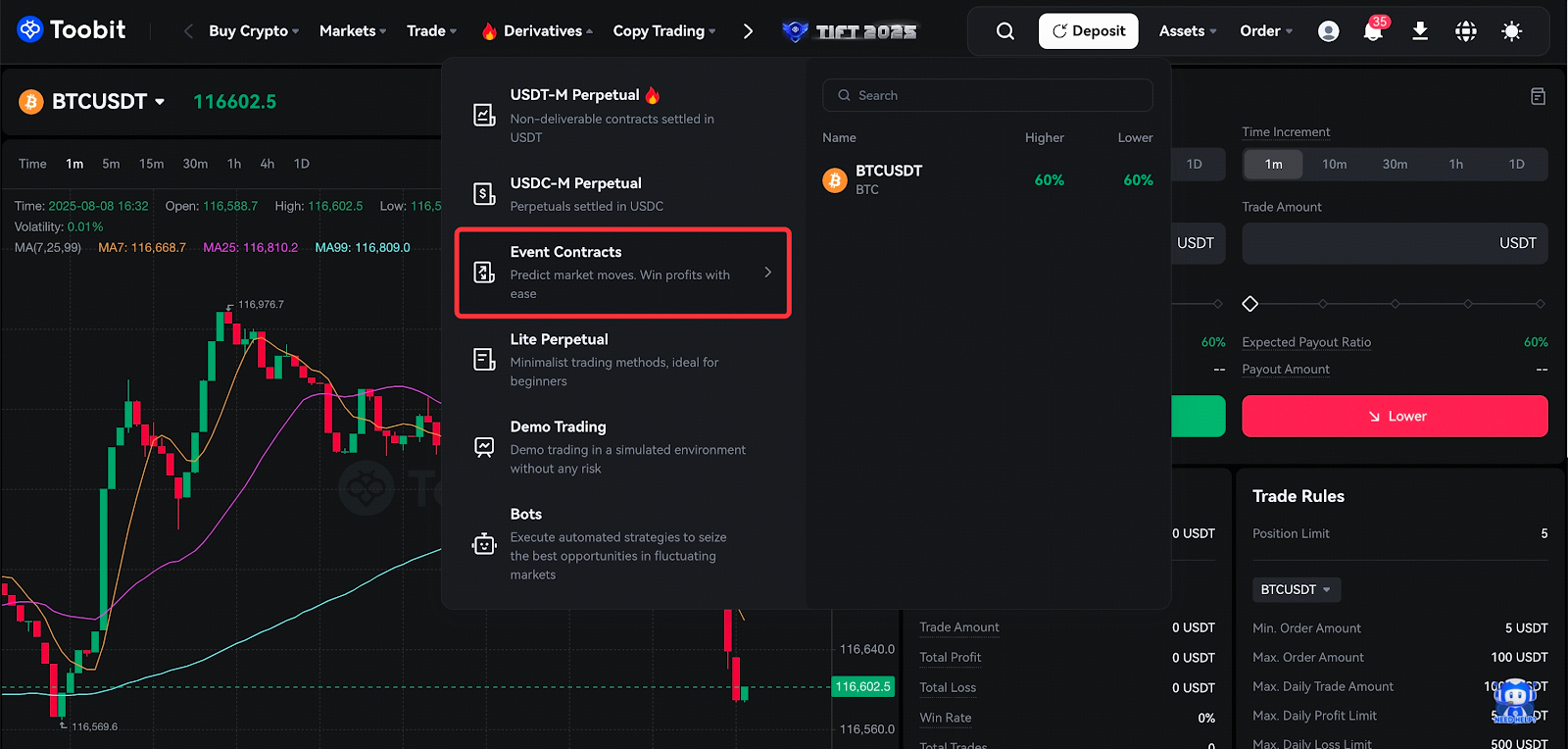The image size is (1568, 749).
Task: Select 1D time increment in right panel
Action: (x=1517, y=164)
